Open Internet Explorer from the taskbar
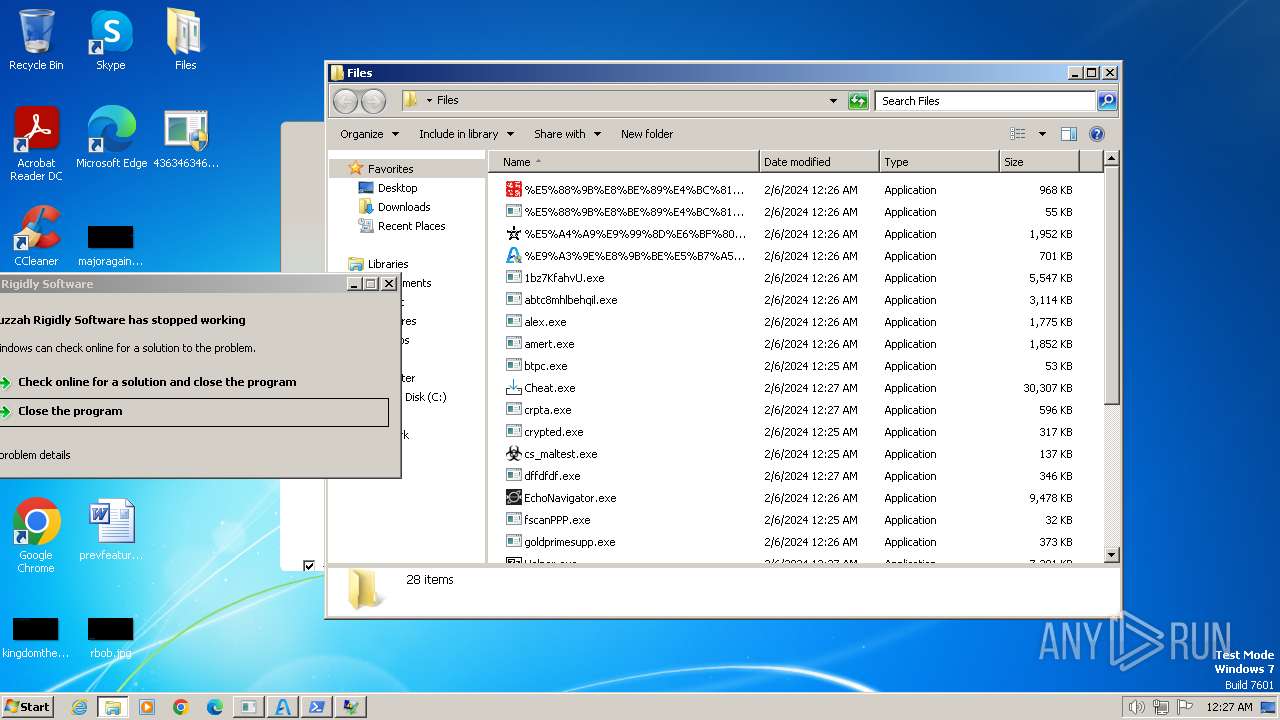The width and height of the screenshot is (1280, 720). [x=79, y=707]
